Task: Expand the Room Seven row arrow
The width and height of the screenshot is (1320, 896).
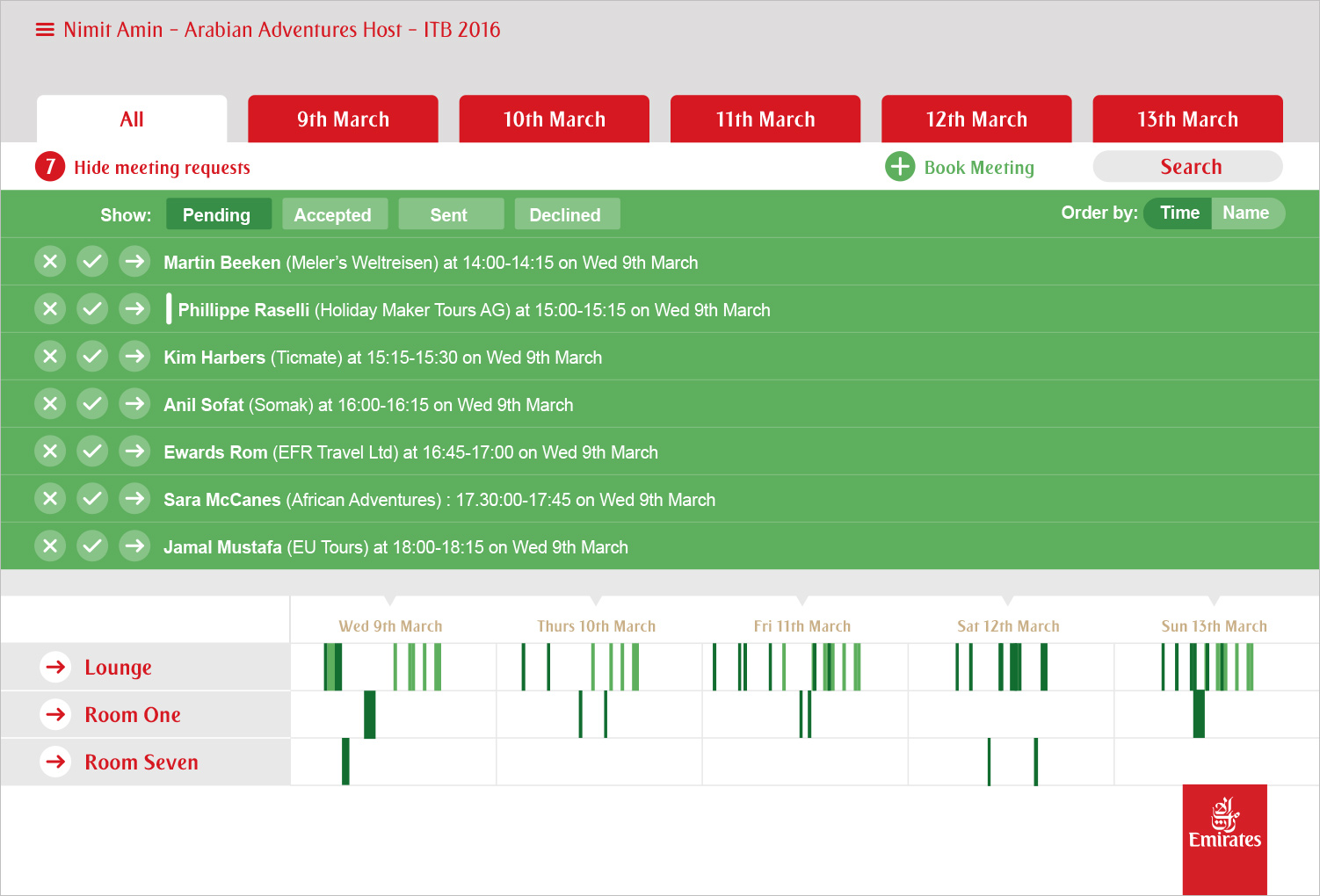Action: tap(56, 762)
